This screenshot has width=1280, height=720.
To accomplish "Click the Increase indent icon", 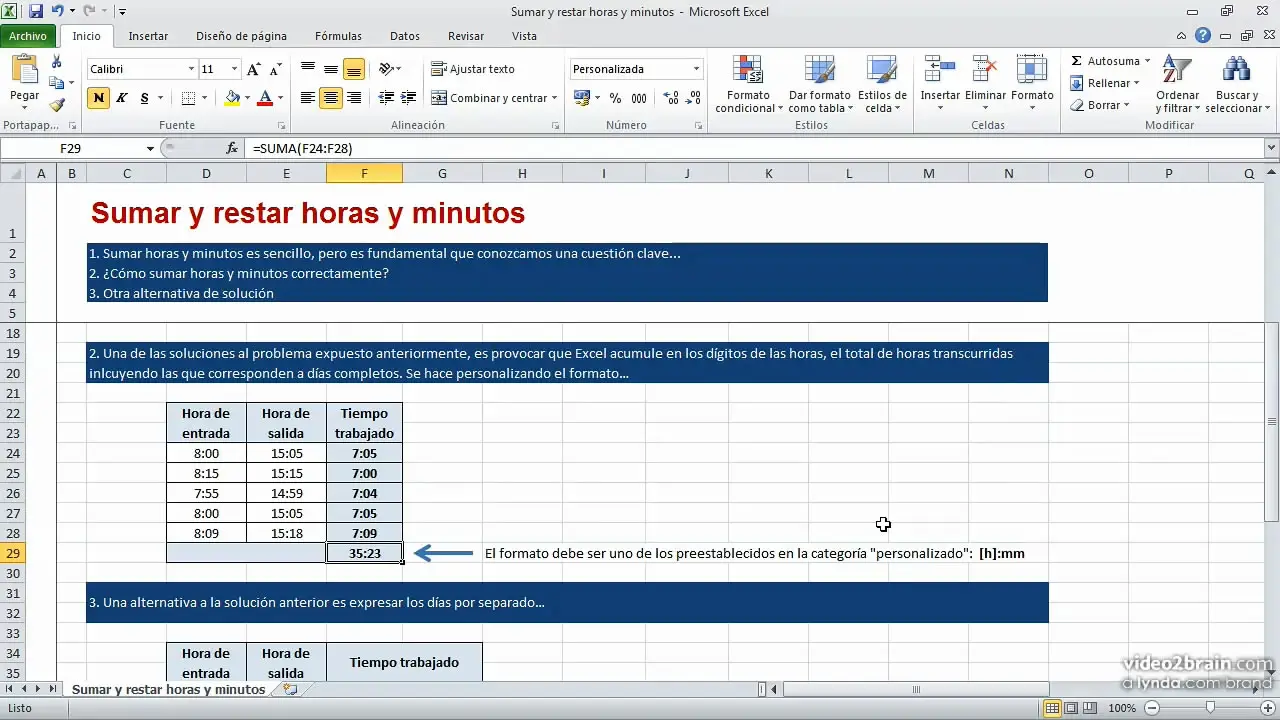I will pos(408,98).
